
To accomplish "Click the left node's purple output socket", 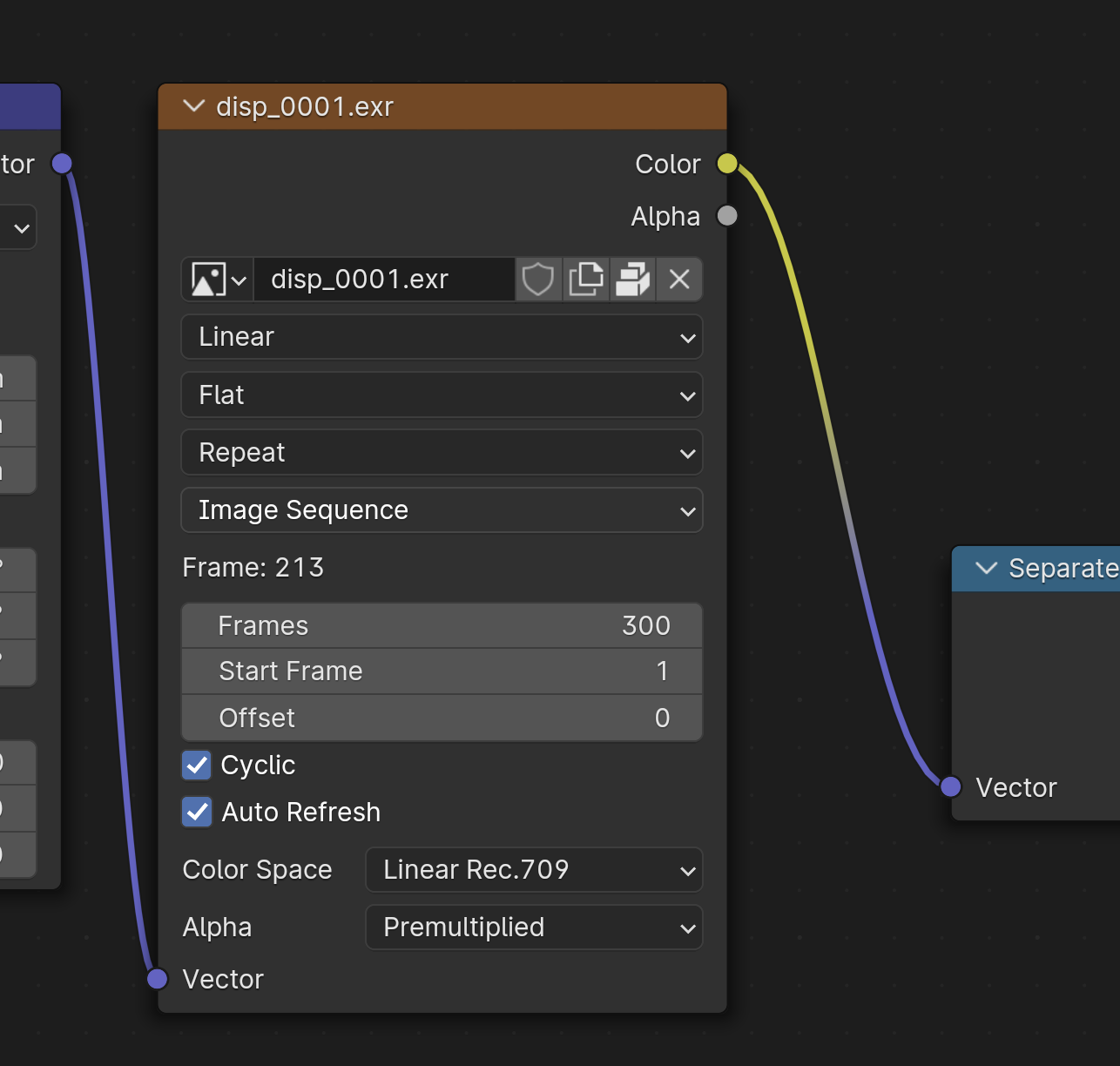I will [62, 164].
